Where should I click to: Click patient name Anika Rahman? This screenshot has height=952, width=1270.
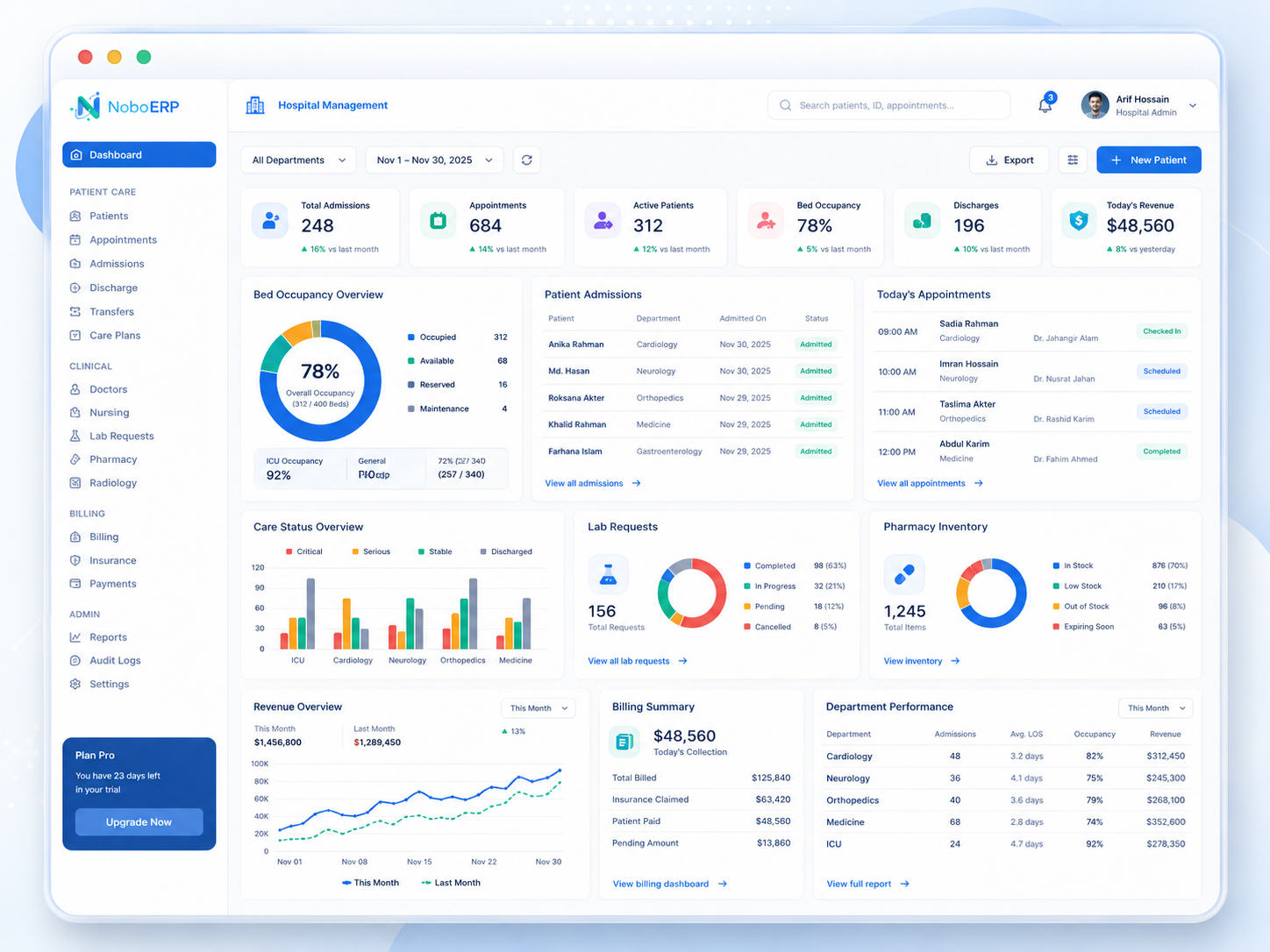pyautogui.click(x=576, y=345)
